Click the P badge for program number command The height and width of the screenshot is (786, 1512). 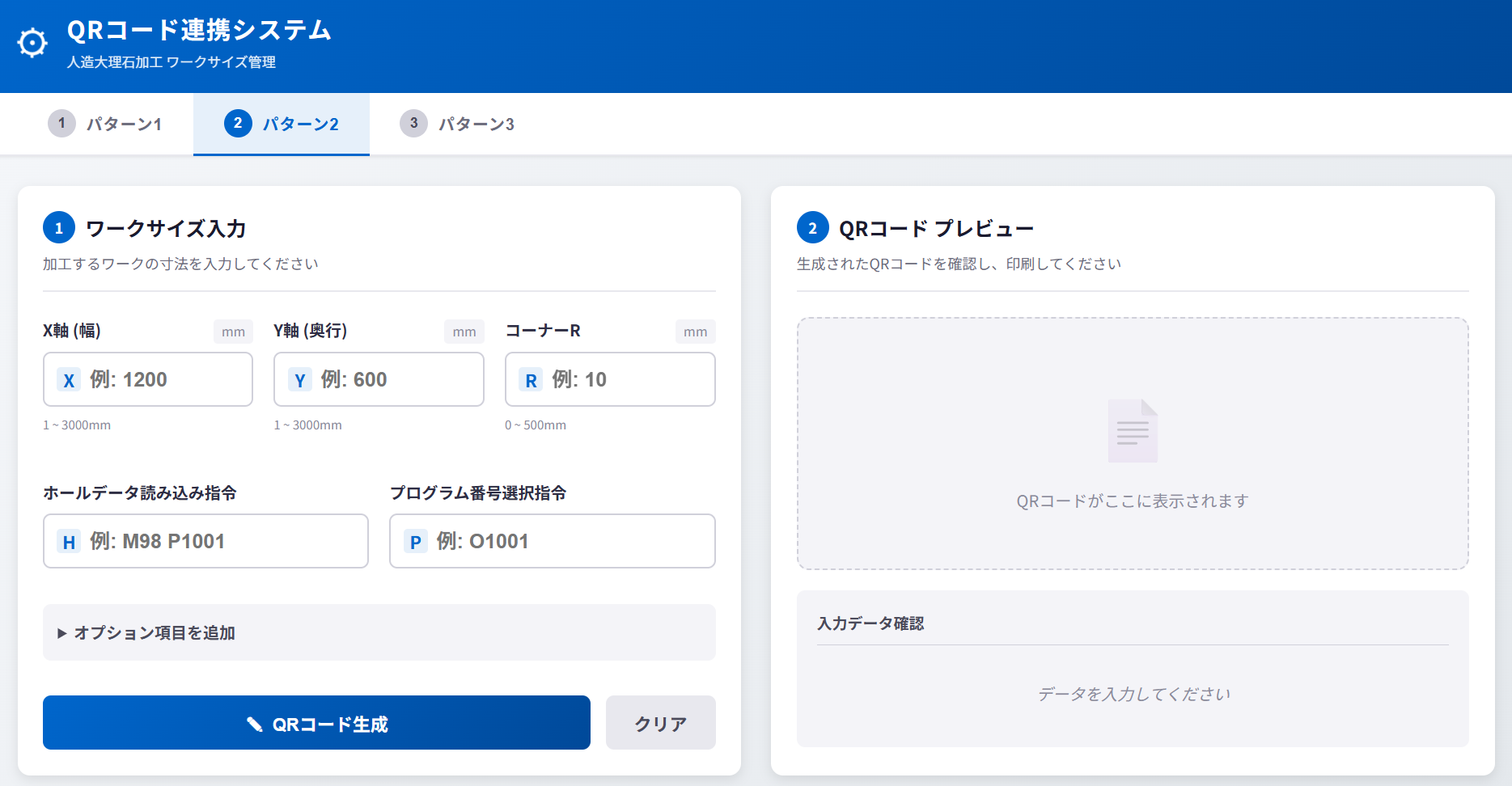pyautogui.click(x=416, y=541)
